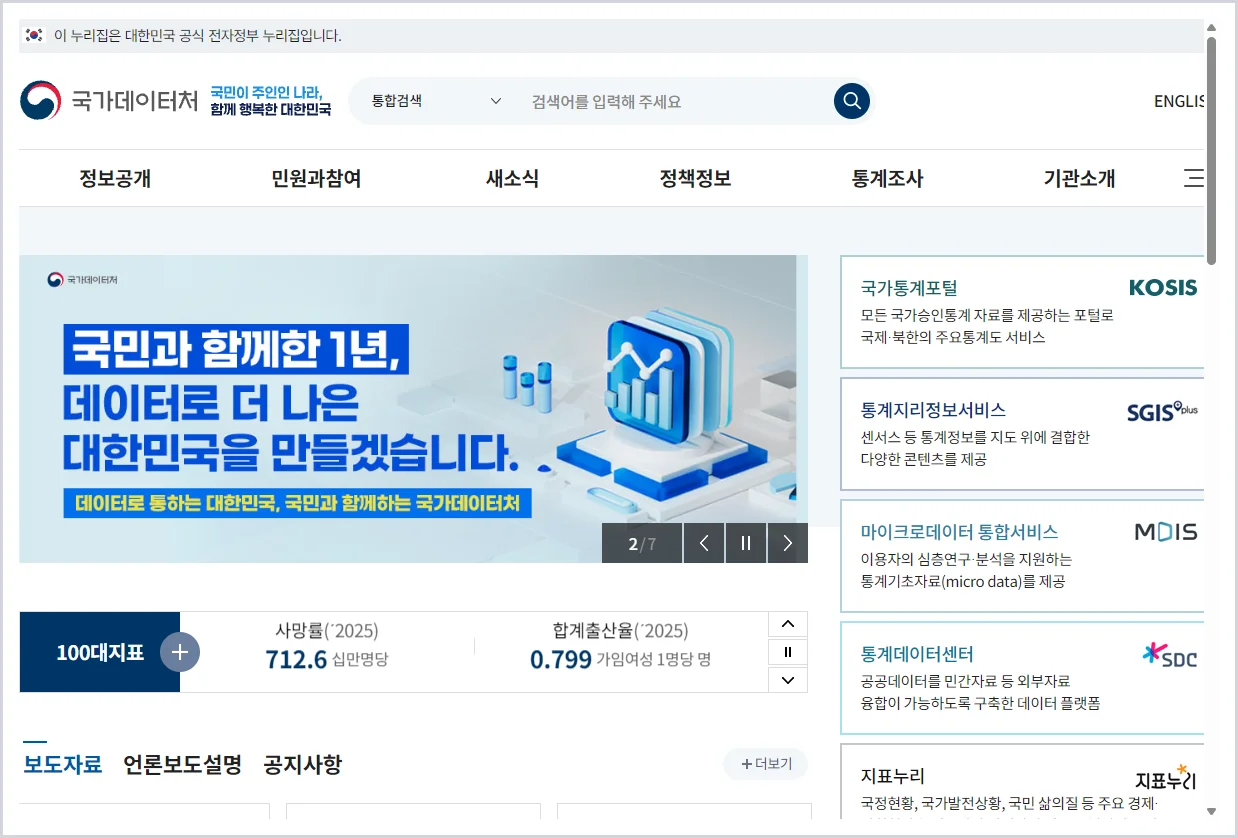
Task: Open the 정책정보 menu
Action: coord(695,179)
